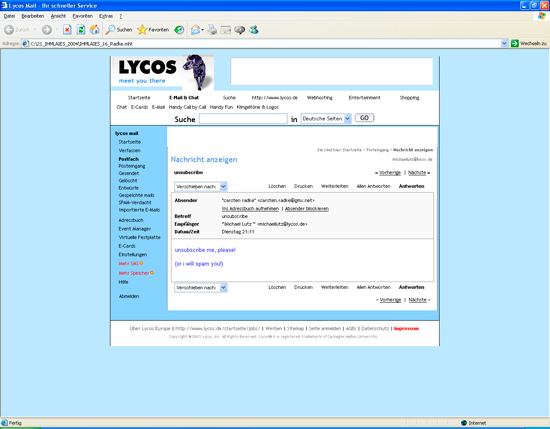Open Einstellungen in sidebar
Image resolution: width=550 pixels, height=429 pixels.
pyautogui.click(x=133, y=255)
